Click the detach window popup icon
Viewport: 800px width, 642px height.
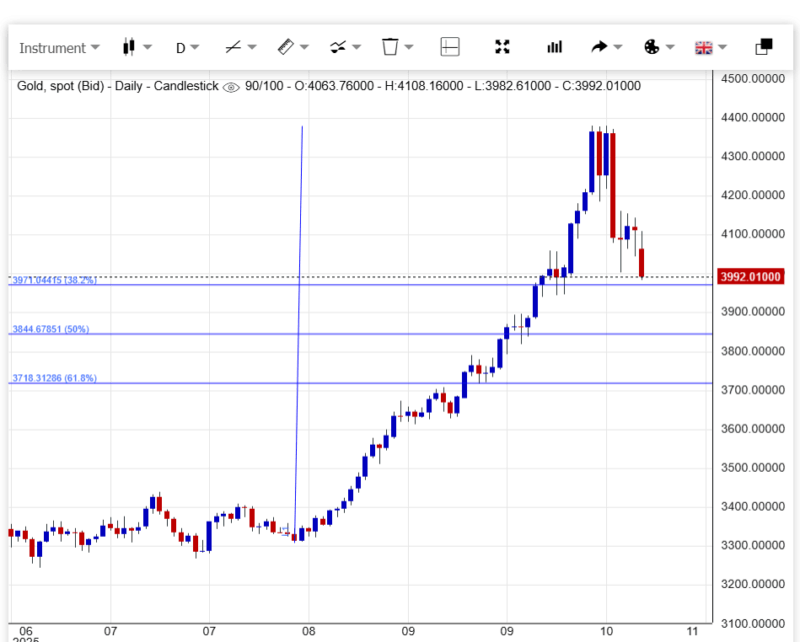click(763, 47)
